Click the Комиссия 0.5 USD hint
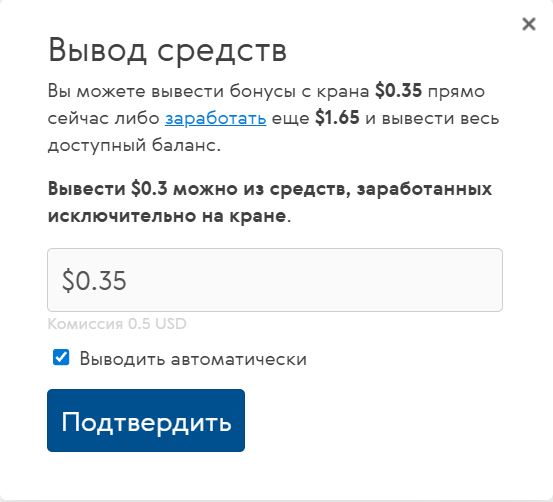Screen dimensions: 553x502 pyautogui.click(x=117, y=324)
